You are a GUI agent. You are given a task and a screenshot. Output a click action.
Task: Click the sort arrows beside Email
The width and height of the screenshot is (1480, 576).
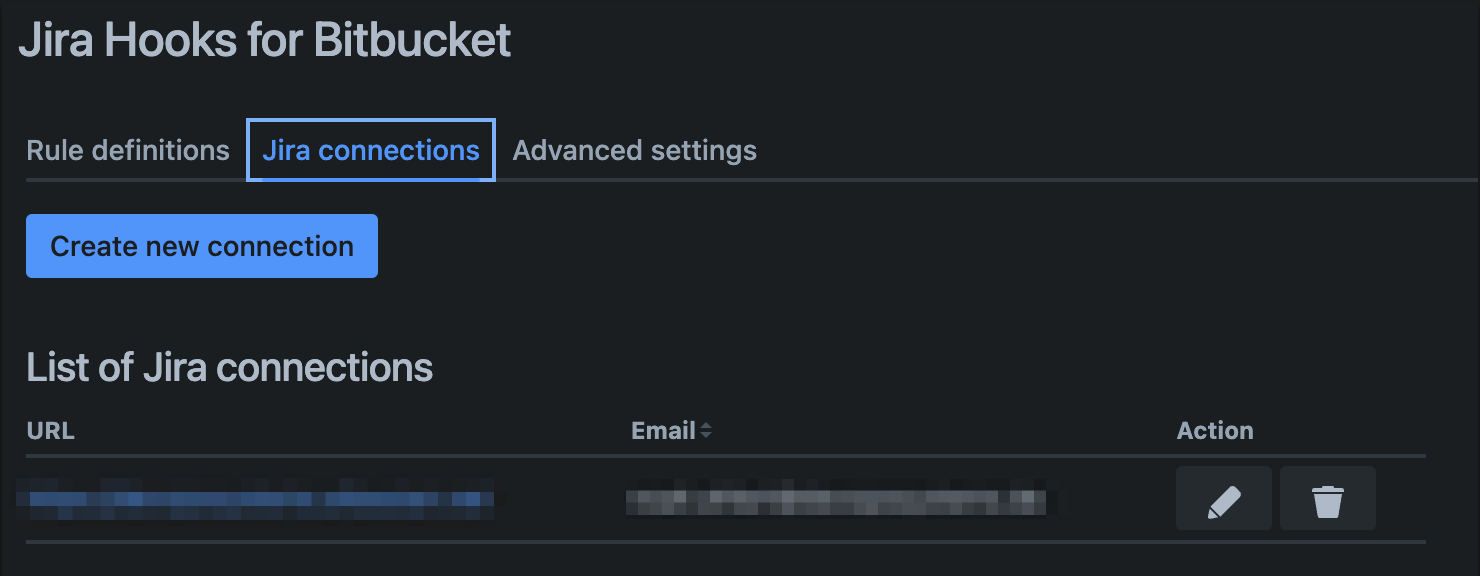706,431
